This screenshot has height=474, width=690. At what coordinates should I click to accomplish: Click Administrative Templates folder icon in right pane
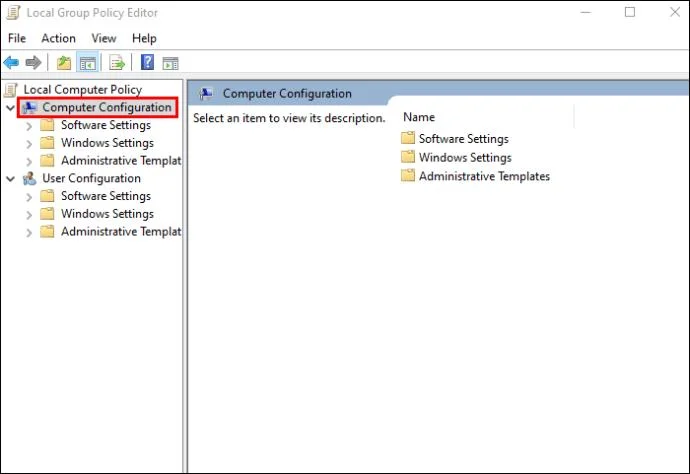408,176
